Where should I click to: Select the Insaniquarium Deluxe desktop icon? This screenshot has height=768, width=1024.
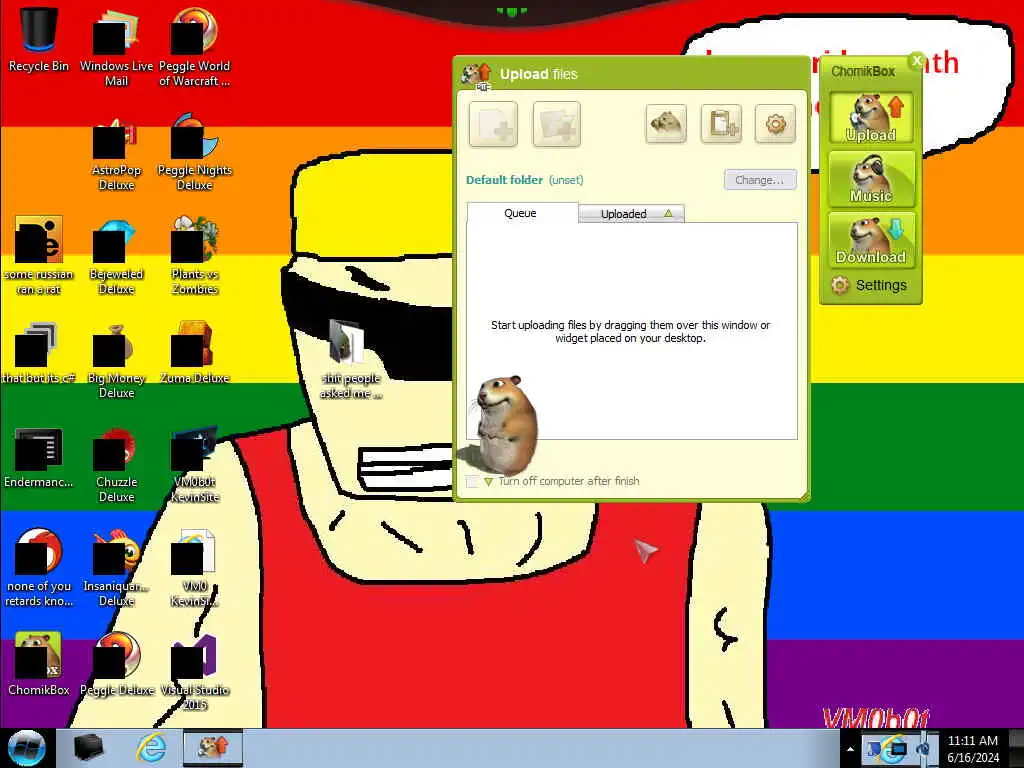click(116, 568)
